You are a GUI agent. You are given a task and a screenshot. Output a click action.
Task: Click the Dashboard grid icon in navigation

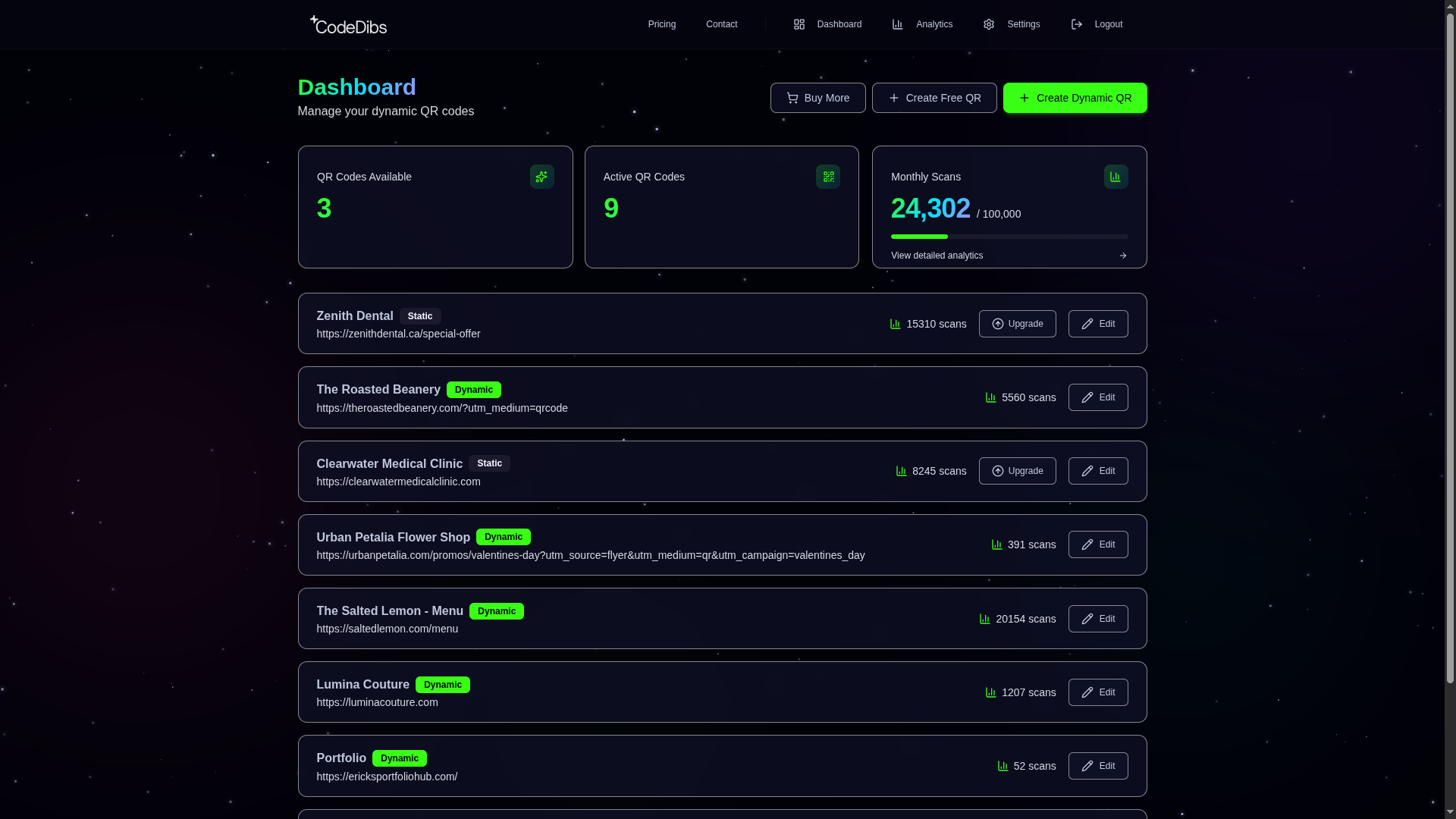tap(799, 24)
